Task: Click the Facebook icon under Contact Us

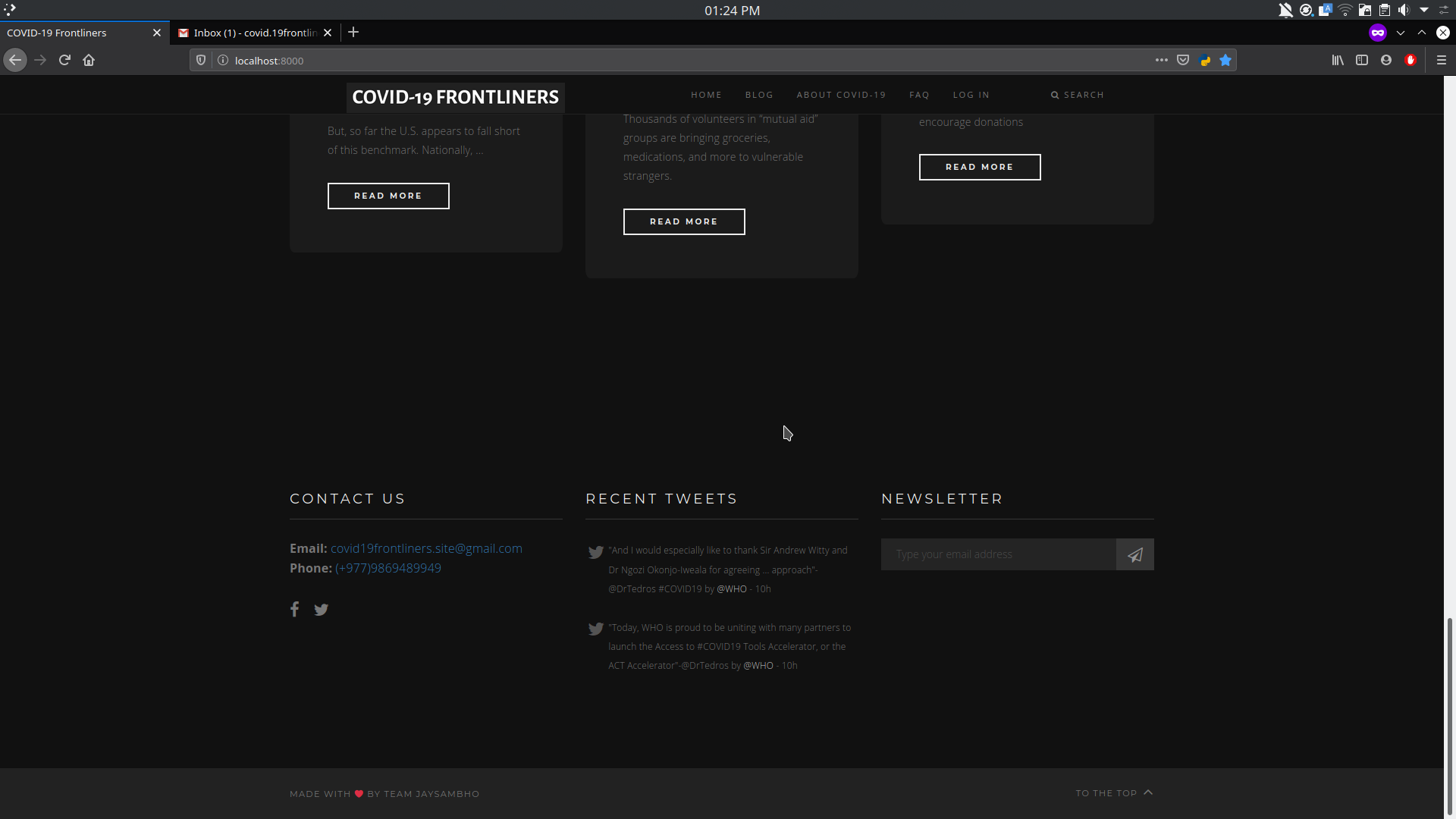Action: tap(294, 609)
